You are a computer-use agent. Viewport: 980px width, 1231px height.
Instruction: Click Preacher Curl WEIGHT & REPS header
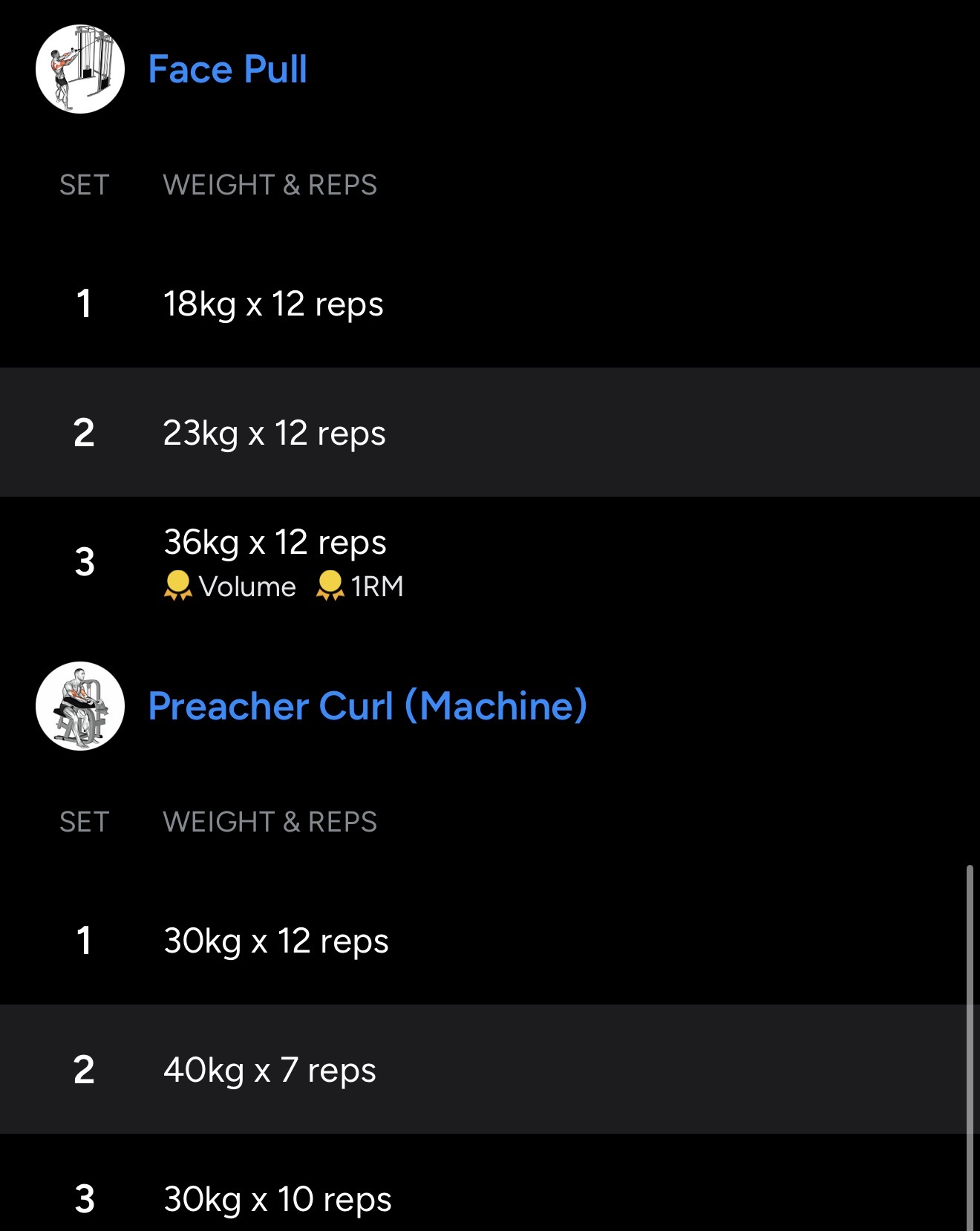pos(270,822)
